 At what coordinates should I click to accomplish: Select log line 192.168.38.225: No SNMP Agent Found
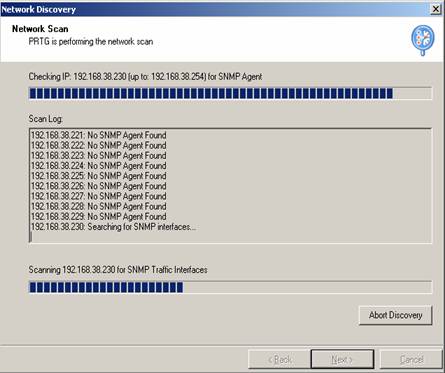point(99,176)
